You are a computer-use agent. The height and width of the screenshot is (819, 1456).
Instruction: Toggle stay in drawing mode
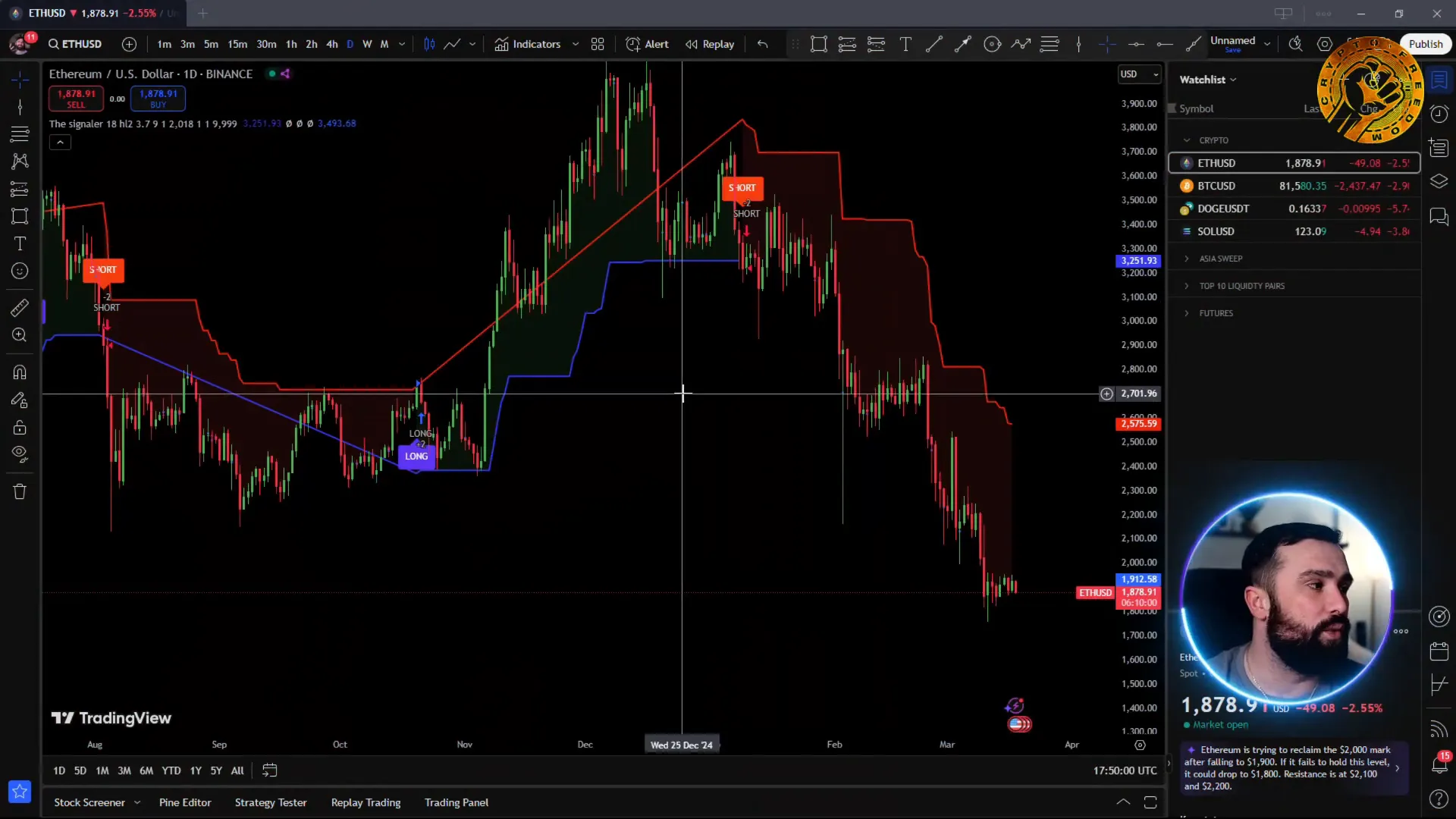pos(20,400)
